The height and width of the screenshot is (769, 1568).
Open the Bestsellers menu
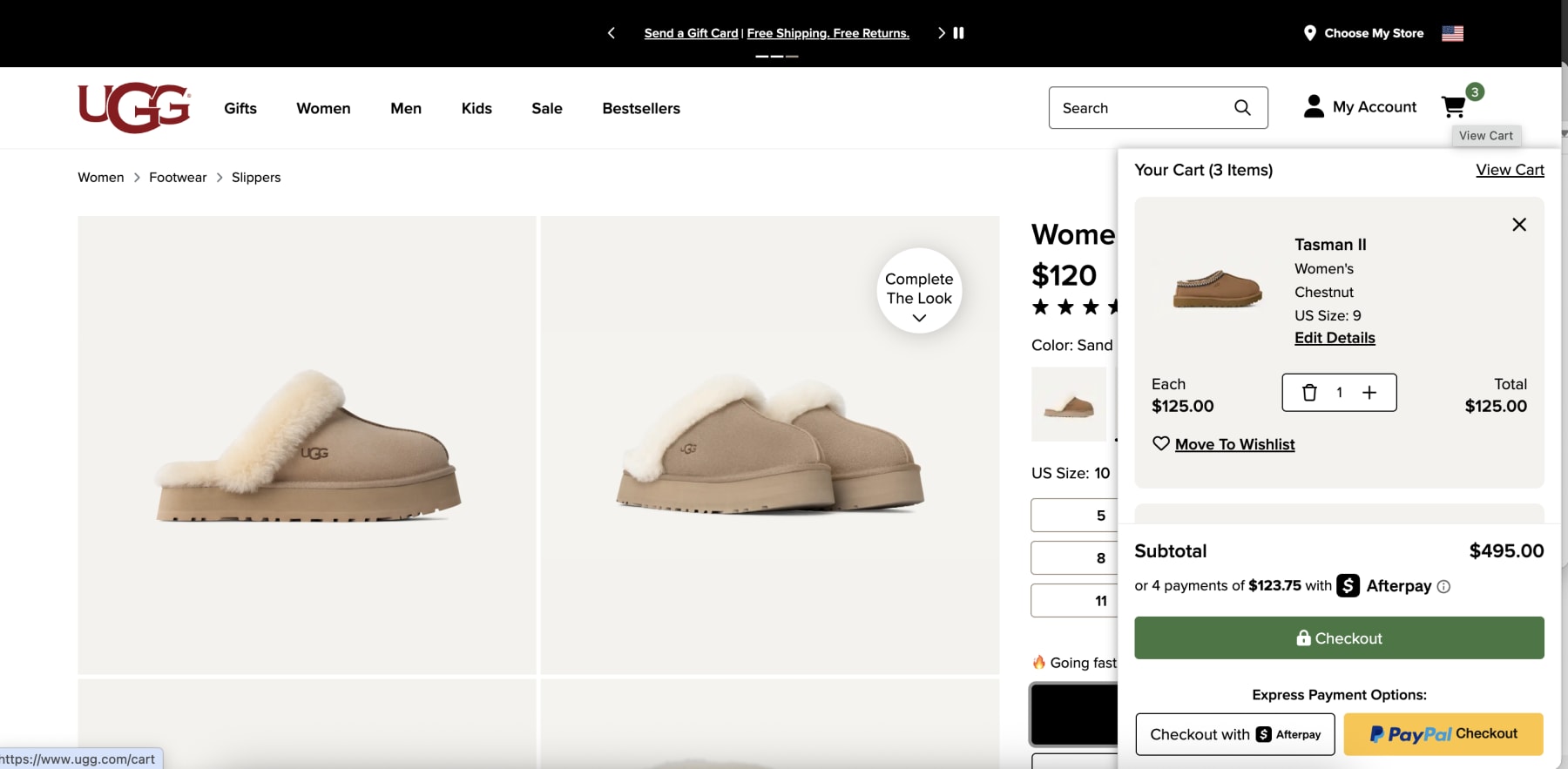click(641, 108)
